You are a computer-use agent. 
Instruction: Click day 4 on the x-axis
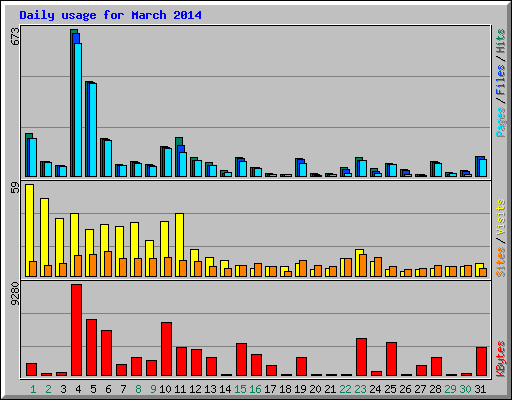click(78, 389)
